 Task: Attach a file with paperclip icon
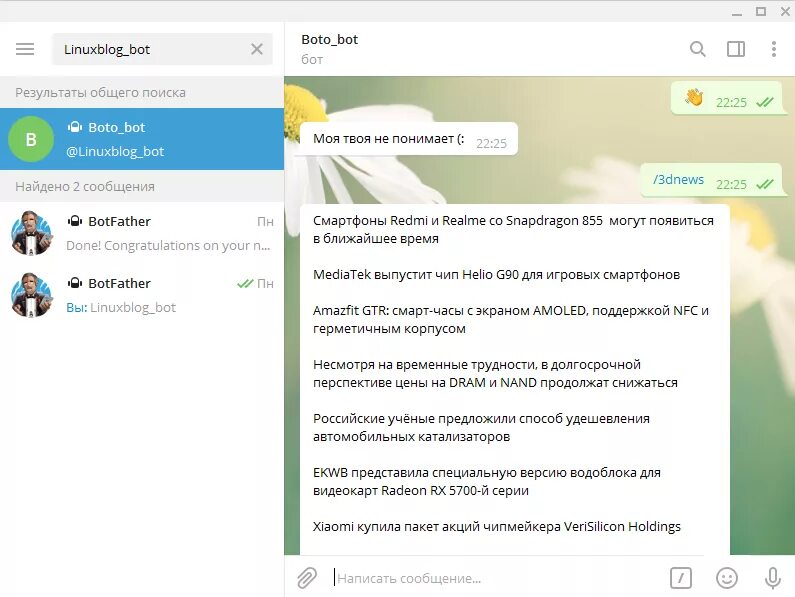(x=307, y=578)
